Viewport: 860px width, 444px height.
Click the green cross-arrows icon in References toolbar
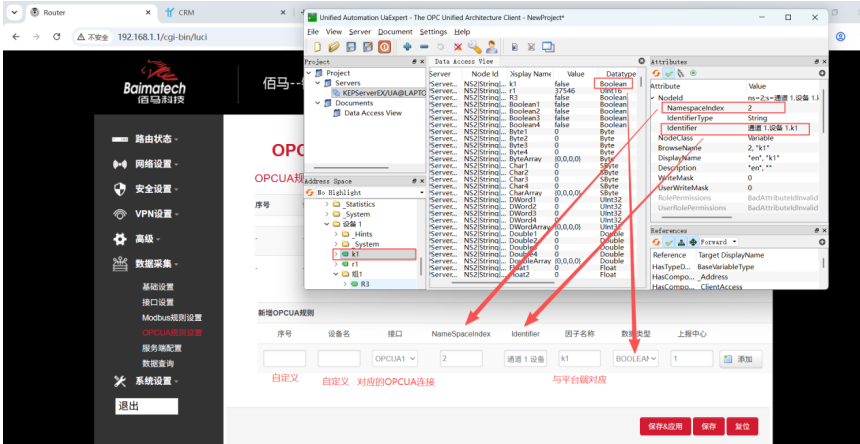coord(693,242)
